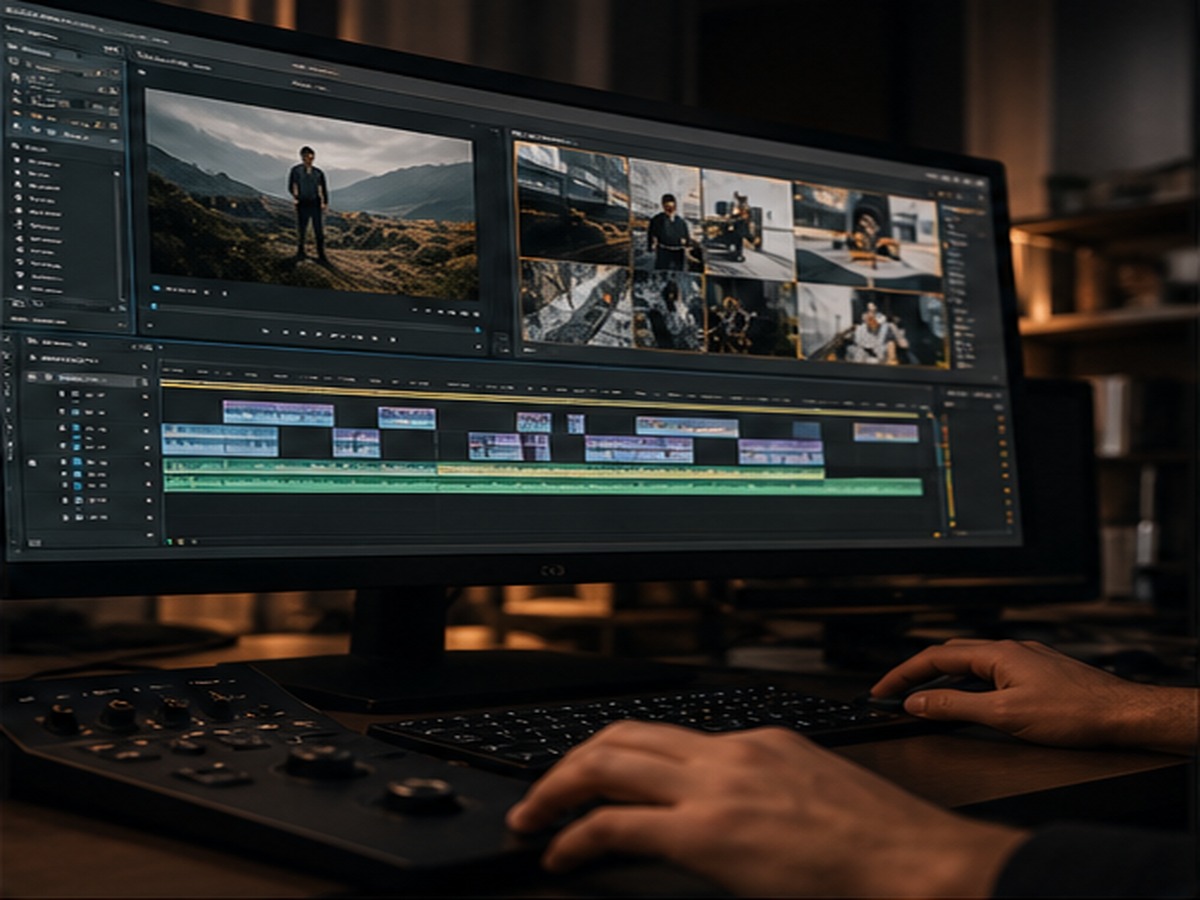This screenshot has height=900, width=1200.
Task: Select multicam angle with orange car, top-right cell
Action: (868, 235)
